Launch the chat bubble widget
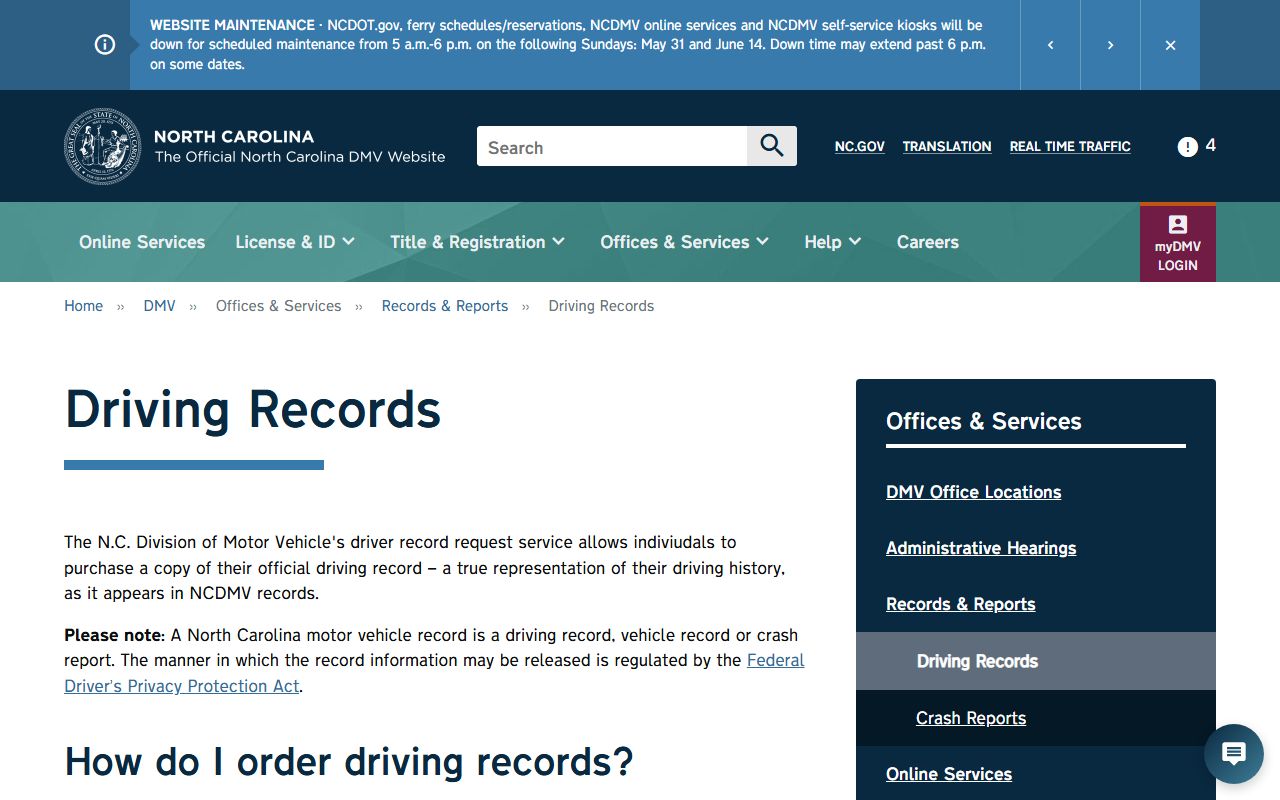The width and height of the screenshot is (1280, 800). (x=1234, y=754)
